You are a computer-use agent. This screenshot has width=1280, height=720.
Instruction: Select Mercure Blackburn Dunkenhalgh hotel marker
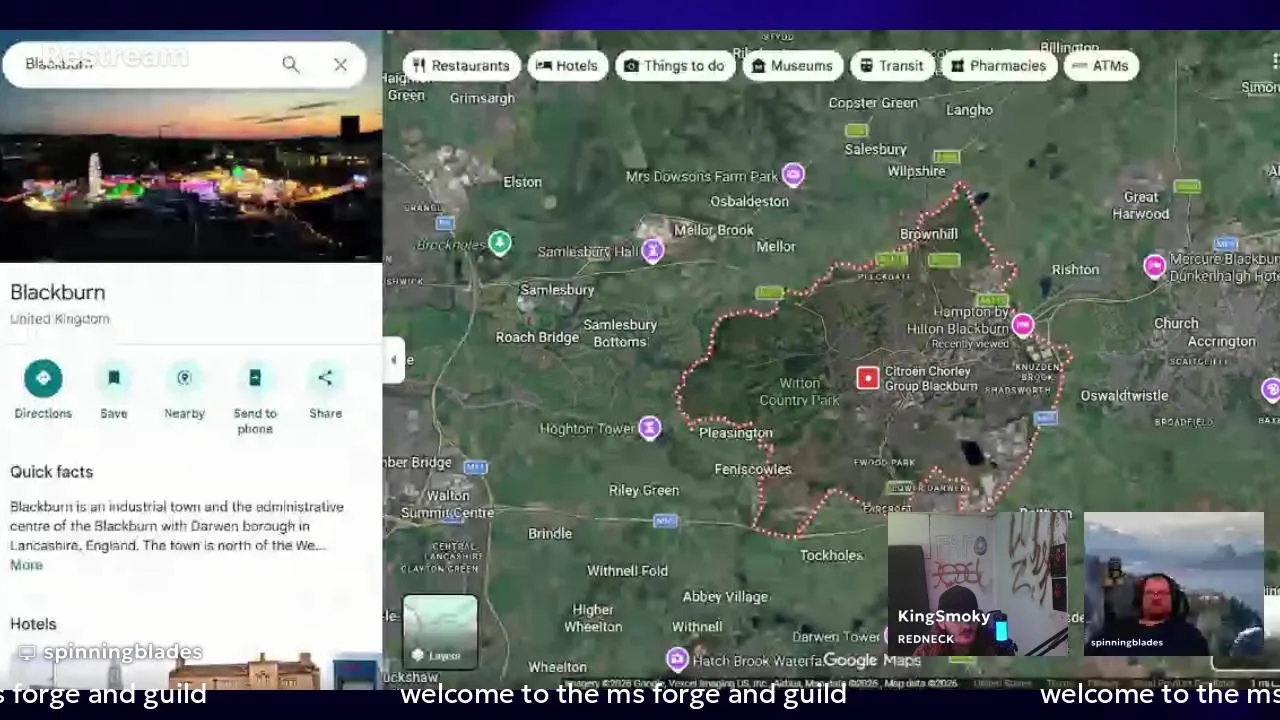point(1154,266)
